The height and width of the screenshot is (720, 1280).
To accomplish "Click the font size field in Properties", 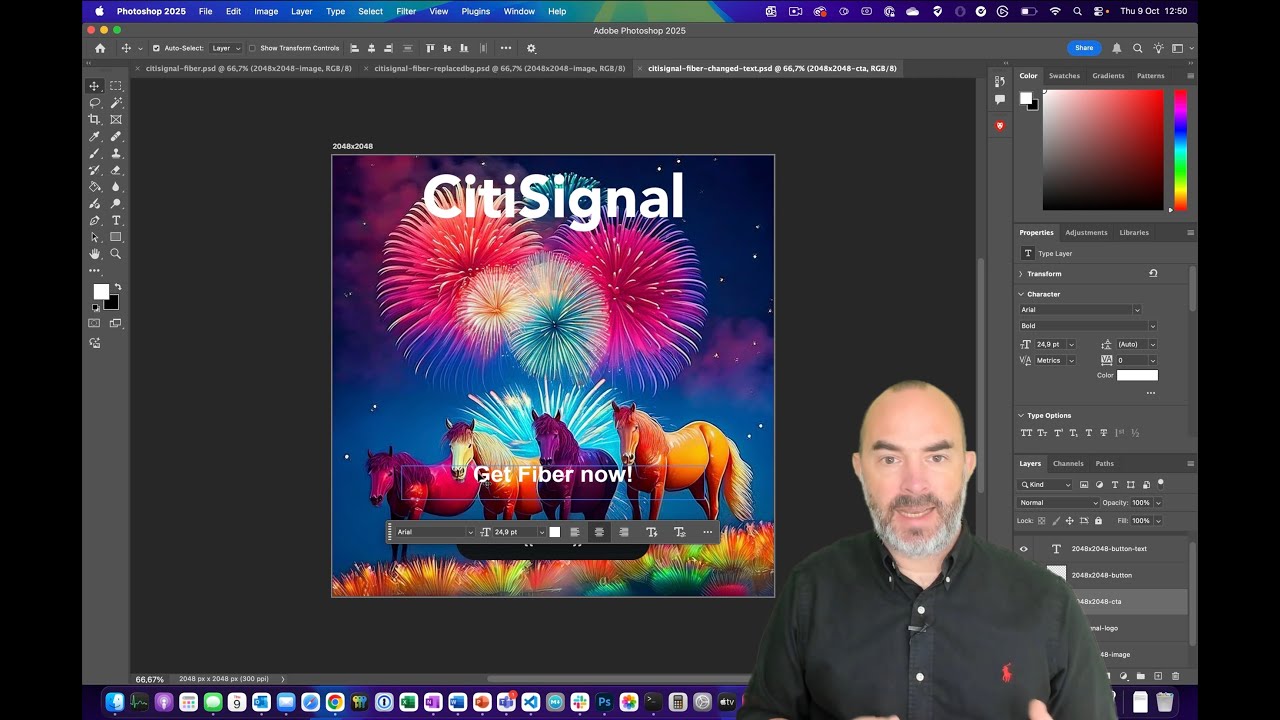I will 1050,344.
